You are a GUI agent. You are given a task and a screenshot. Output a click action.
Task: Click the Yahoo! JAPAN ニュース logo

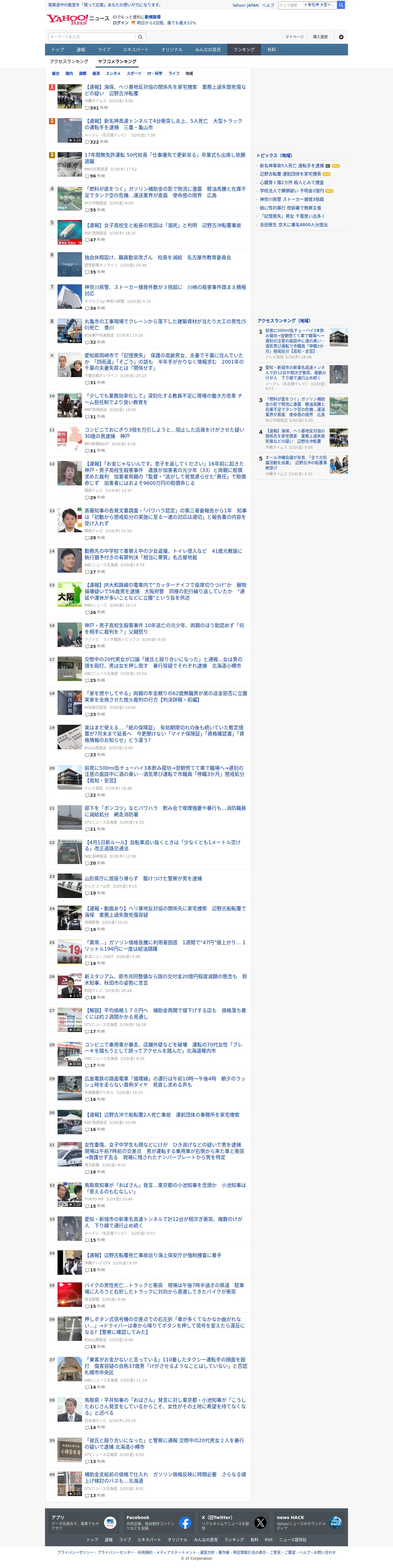click(78, 20)
